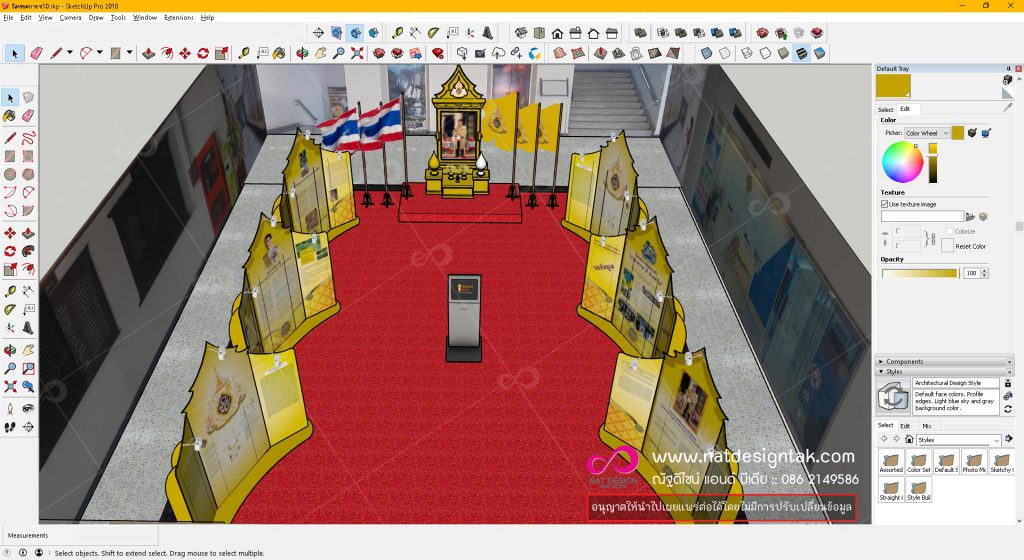Click the Styles home button
The image size is (1024, 560).
908,439
